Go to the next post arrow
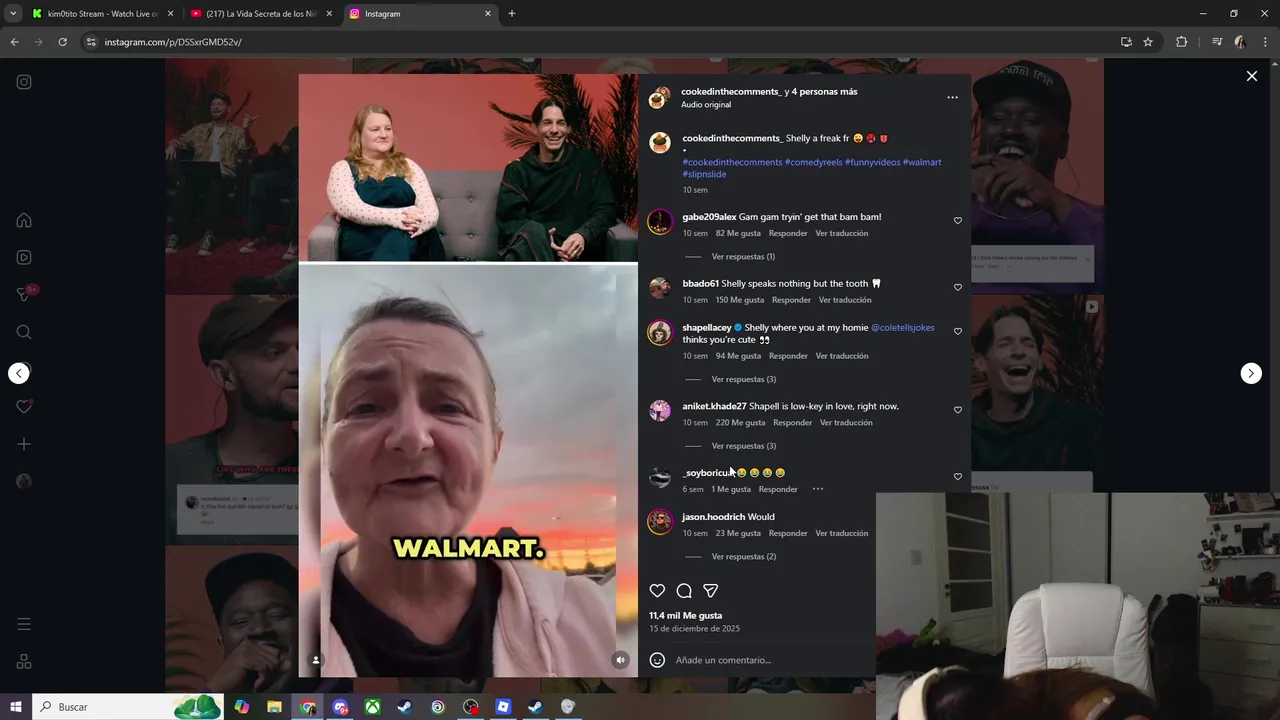Image resolution: width=1280 pixels, height=720 pixels. (x=1251, y=373)
